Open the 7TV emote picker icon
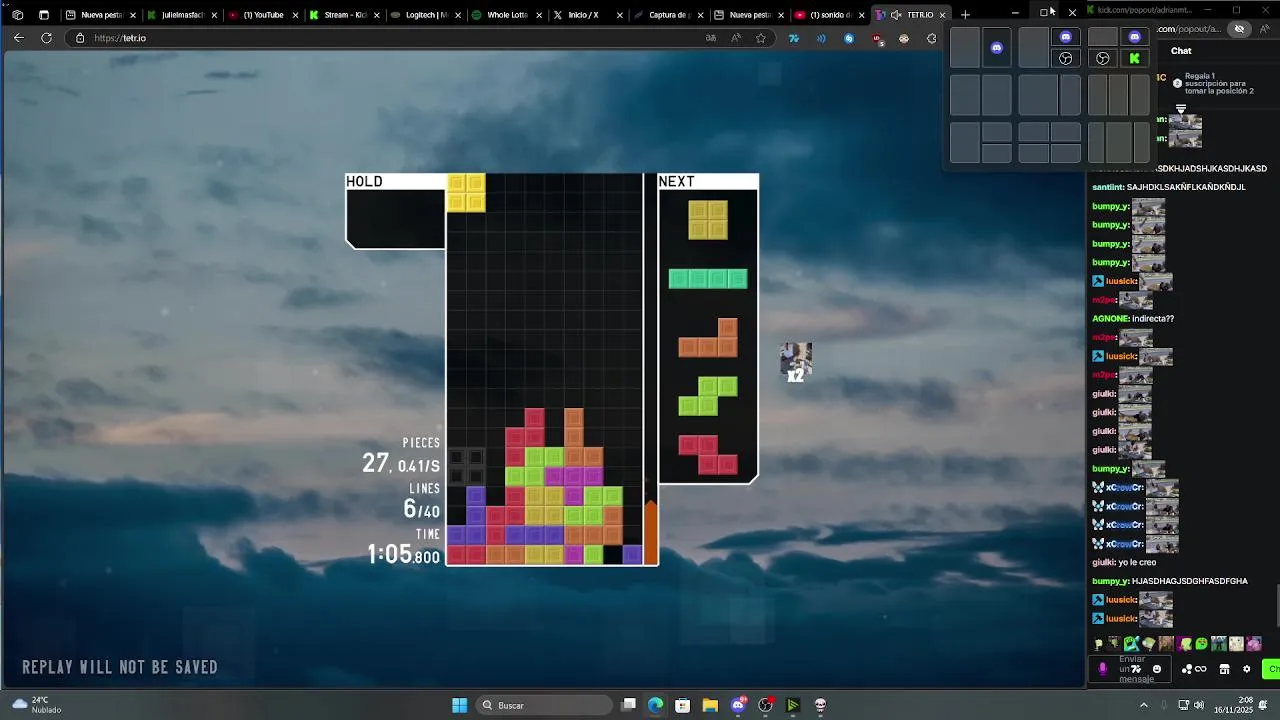This screenshot has height=720, width=1280. coord(1136,670)
